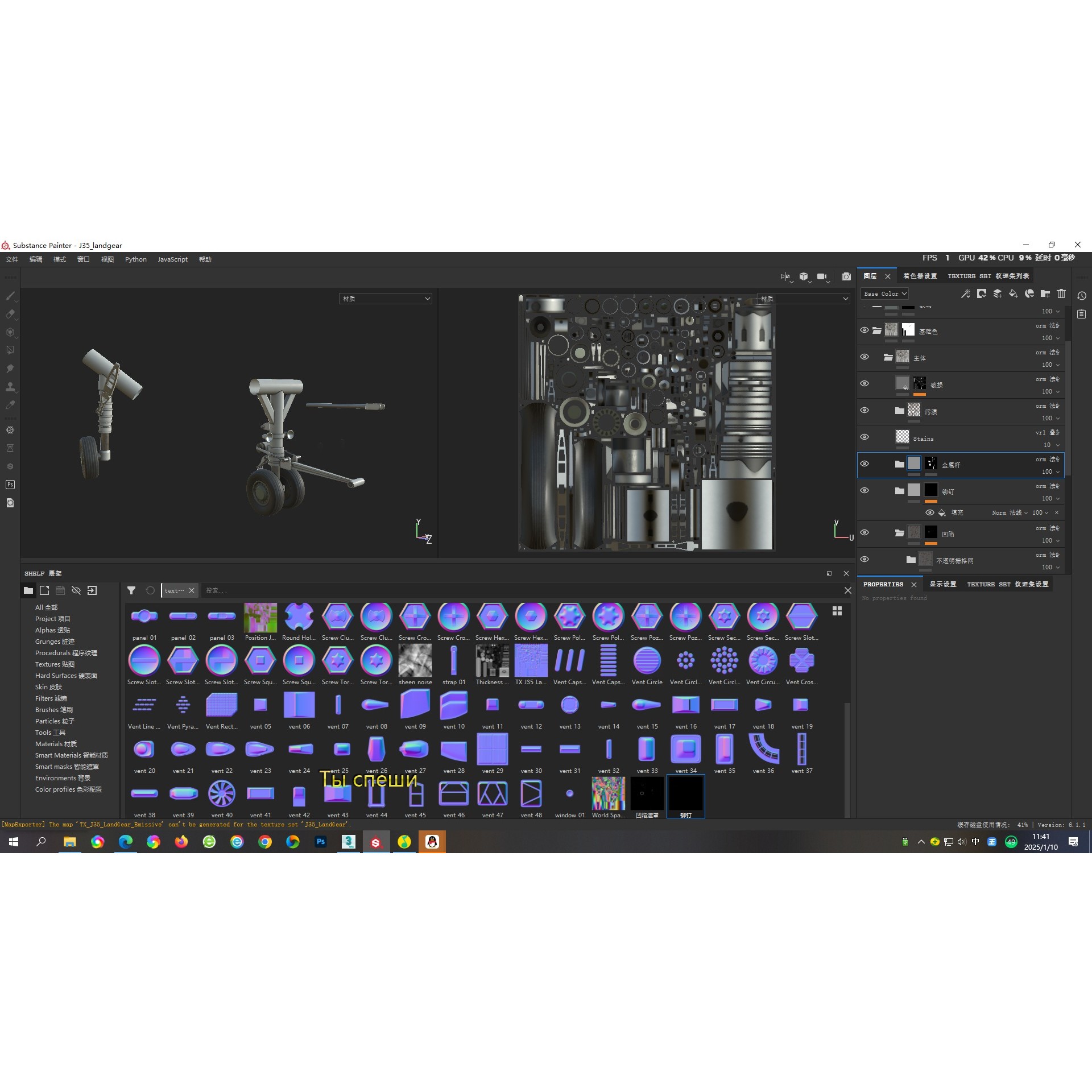1092x1092 pixels.
Task: Click the Delete layer trash icon
Action: 1061,293
